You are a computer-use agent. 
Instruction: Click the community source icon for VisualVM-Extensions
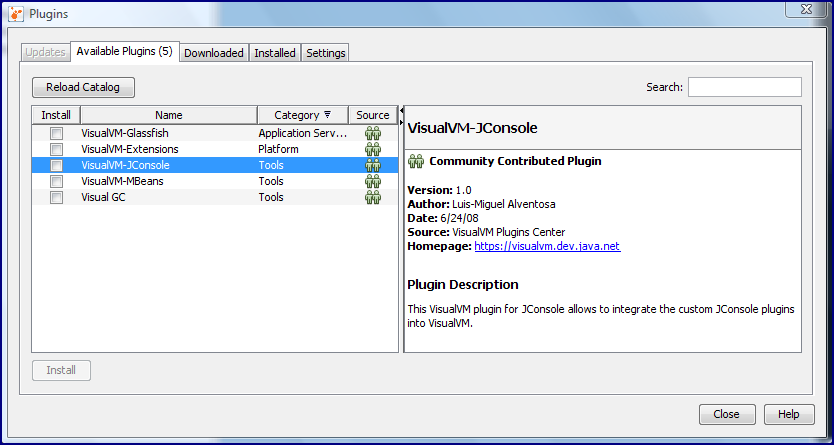pos(373,149)
